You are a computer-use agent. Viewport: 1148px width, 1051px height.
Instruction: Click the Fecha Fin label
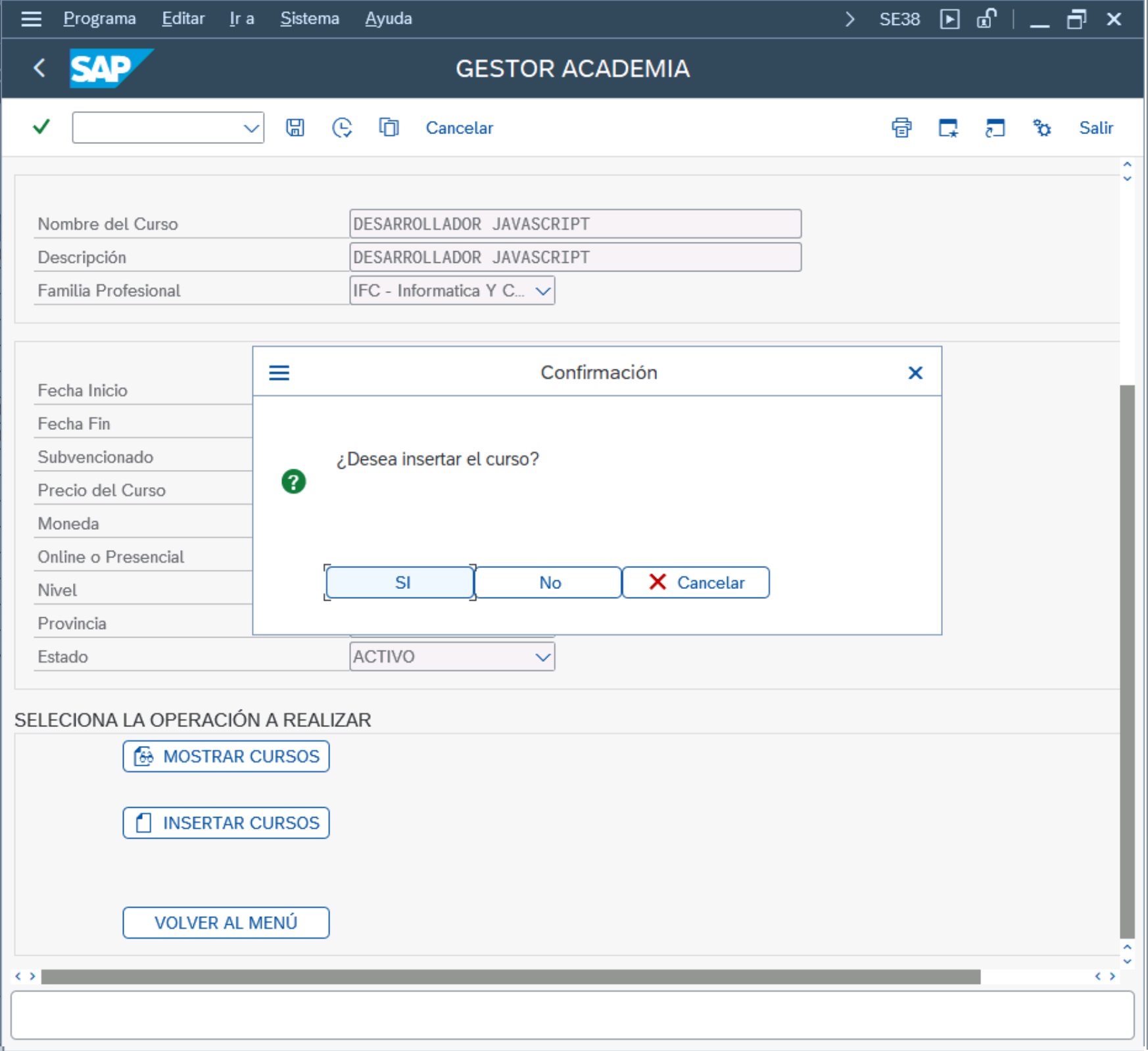[x=74, y=424]
